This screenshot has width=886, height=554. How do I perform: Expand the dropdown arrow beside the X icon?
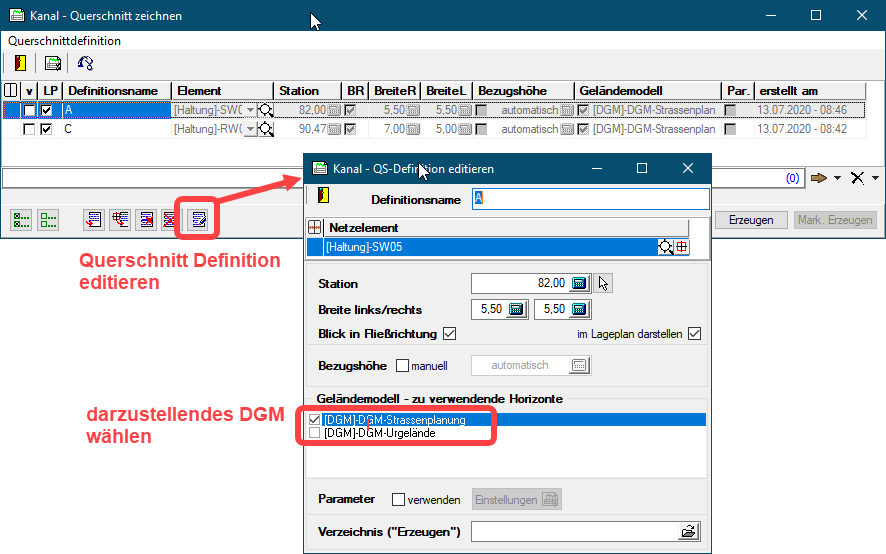click(876, 178)
